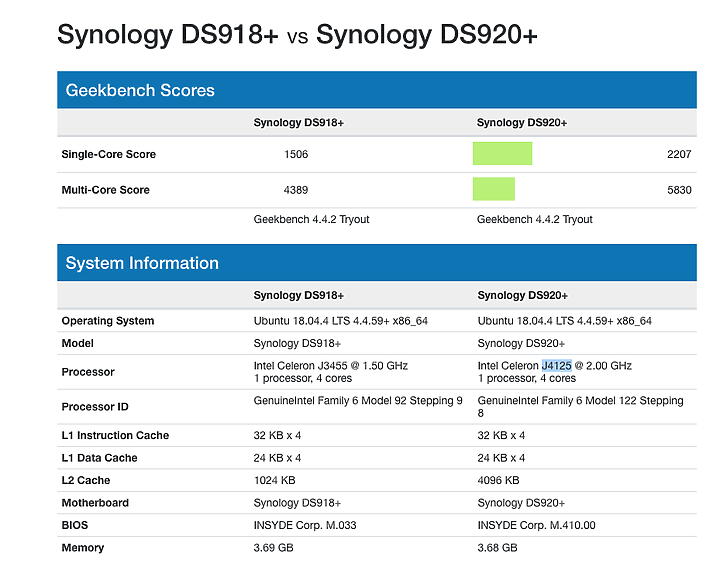Click DS918+ Ubuntu 18.04.4 LTS operating system value

(x=341, y=321)
